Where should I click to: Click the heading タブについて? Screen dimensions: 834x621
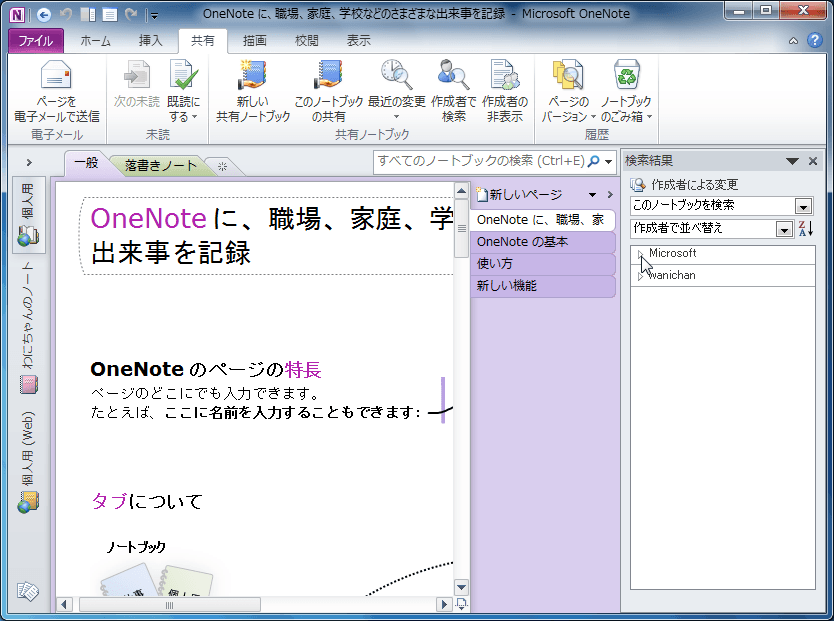tap(147, 501)
